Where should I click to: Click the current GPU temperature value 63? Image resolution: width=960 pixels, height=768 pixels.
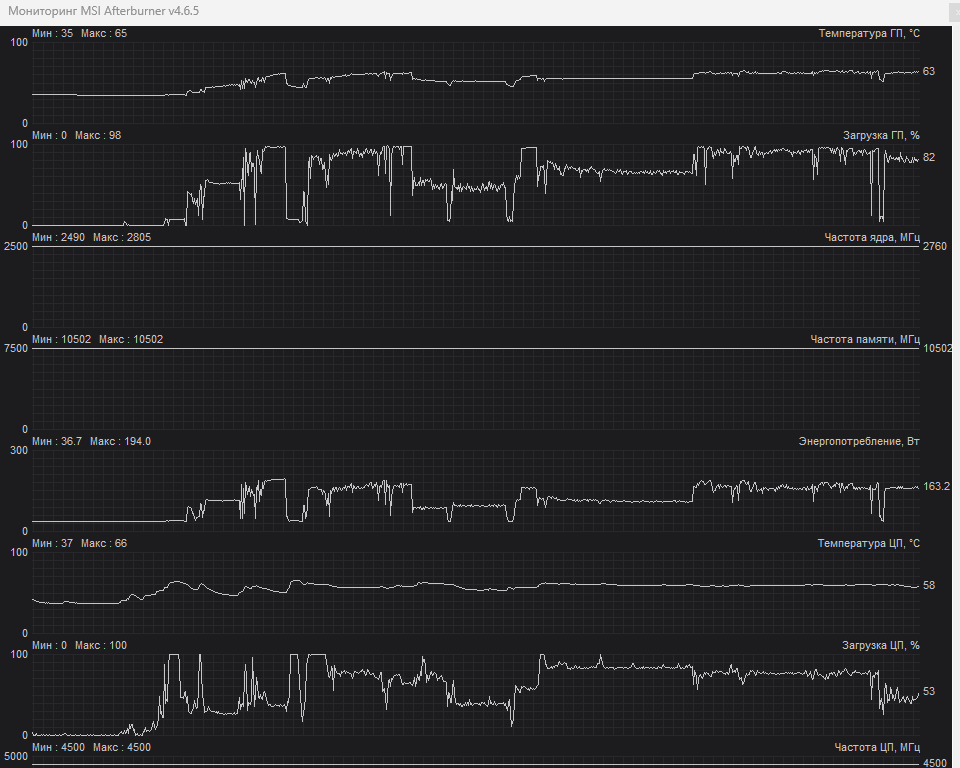coord(929,72)
